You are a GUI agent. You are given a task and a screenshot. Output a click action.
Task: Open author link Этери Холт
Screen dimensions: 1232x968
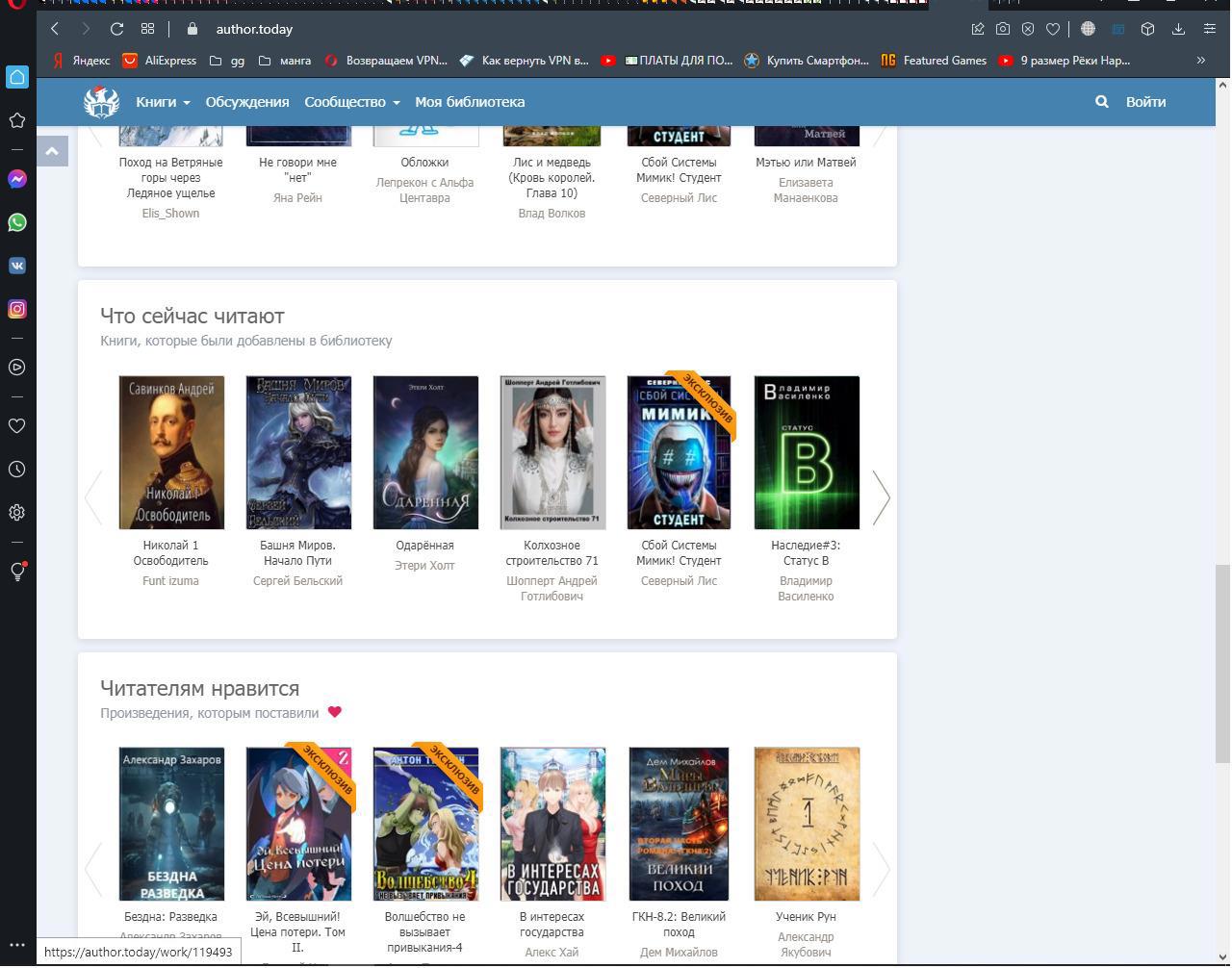coord(424,566)
